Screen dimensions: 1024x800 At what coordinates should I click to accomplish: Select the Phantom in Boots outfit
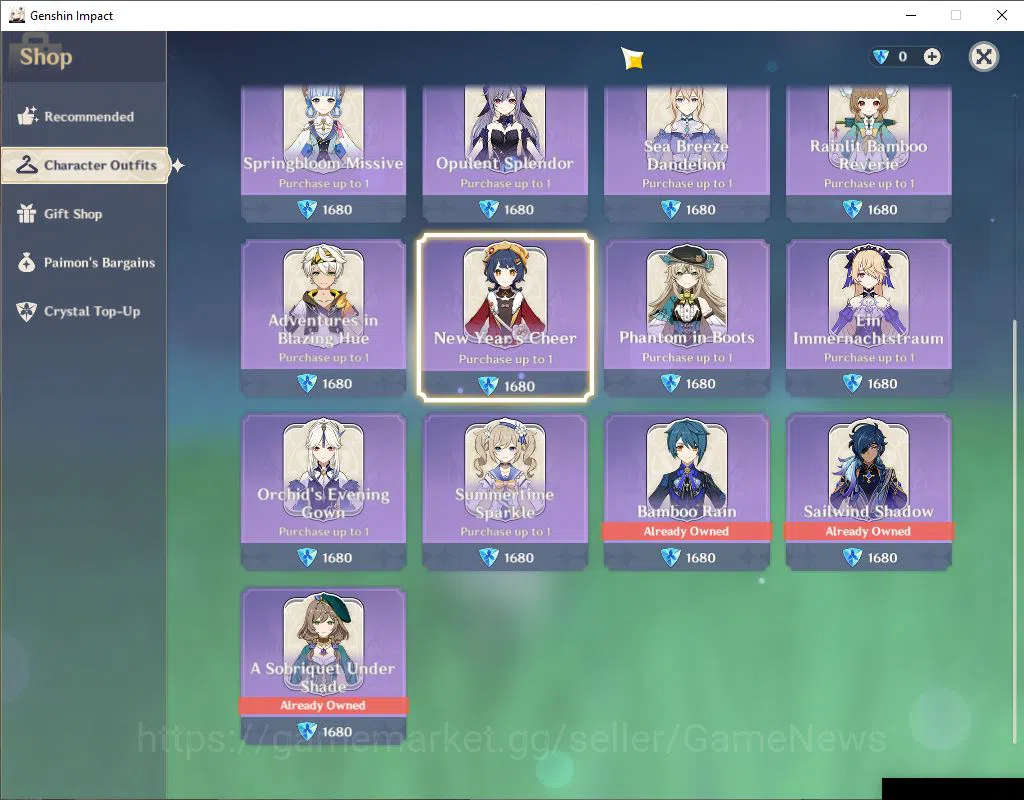click(686, 318)
